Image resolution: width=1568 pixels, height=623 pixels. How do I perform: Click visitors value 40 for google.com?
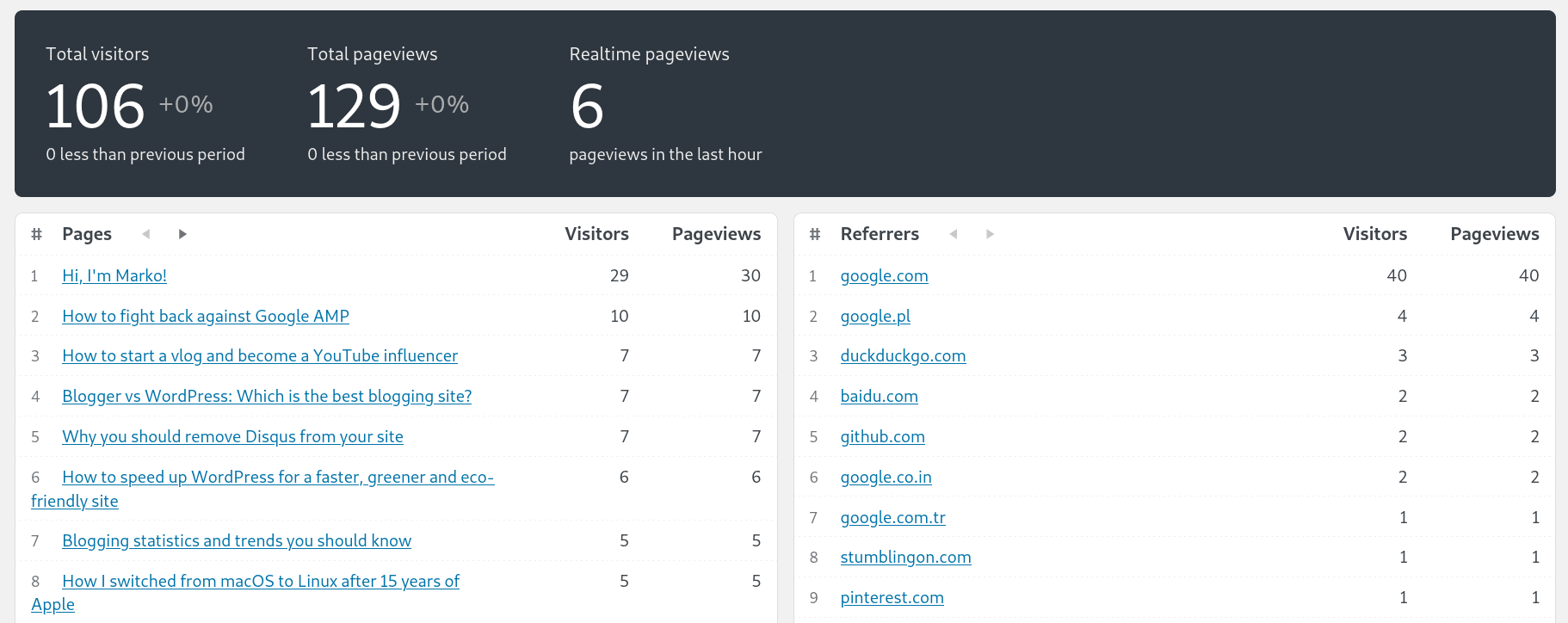tap(1398, 275)
